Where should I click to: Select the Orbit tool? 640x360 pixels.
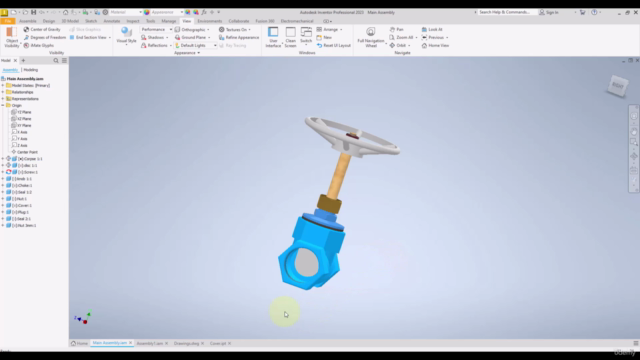(x=398, y=45)
